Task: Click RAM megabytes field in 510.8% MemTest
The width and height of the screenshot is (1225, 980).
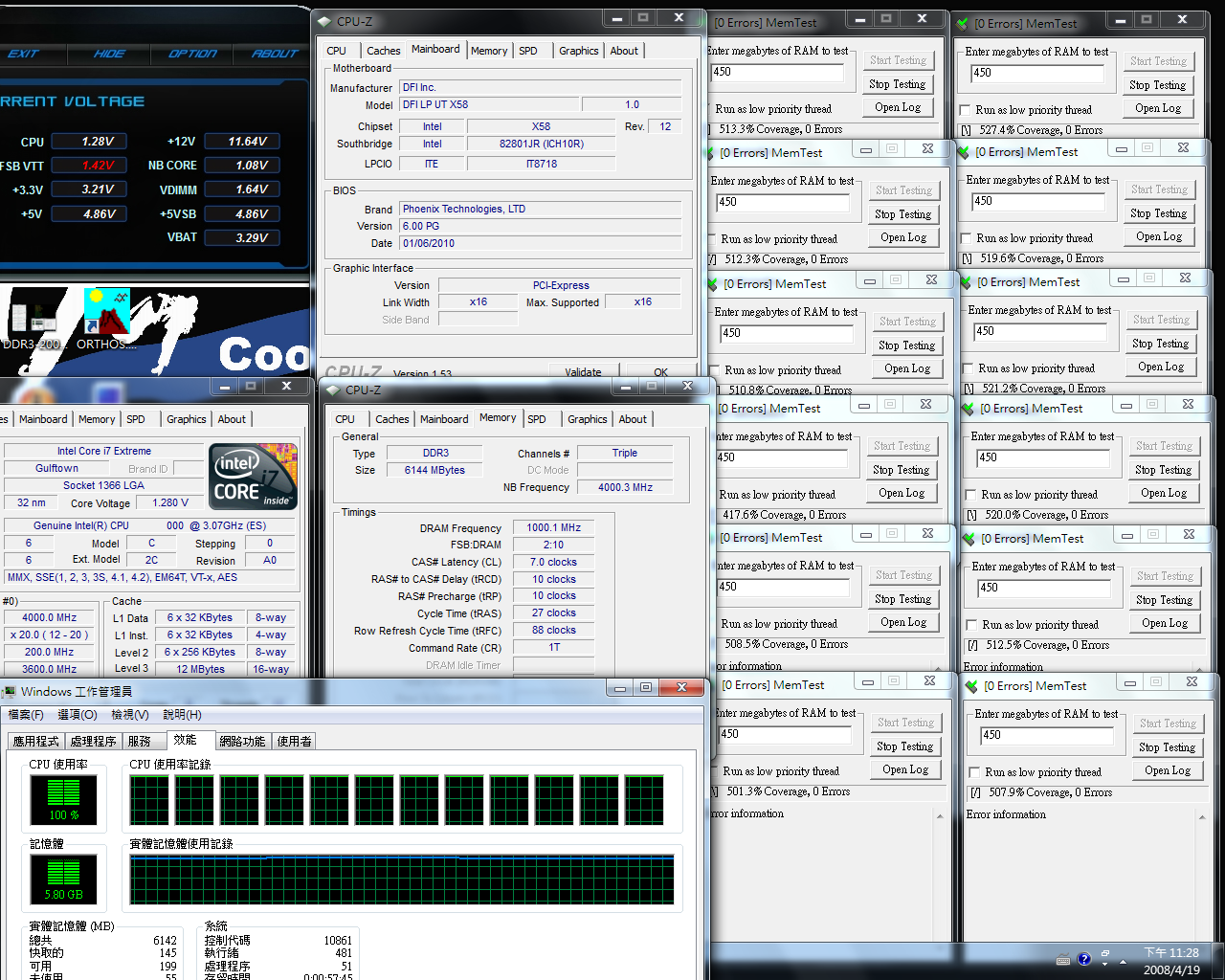Action: pyautogui.click(x=786, y=333)
